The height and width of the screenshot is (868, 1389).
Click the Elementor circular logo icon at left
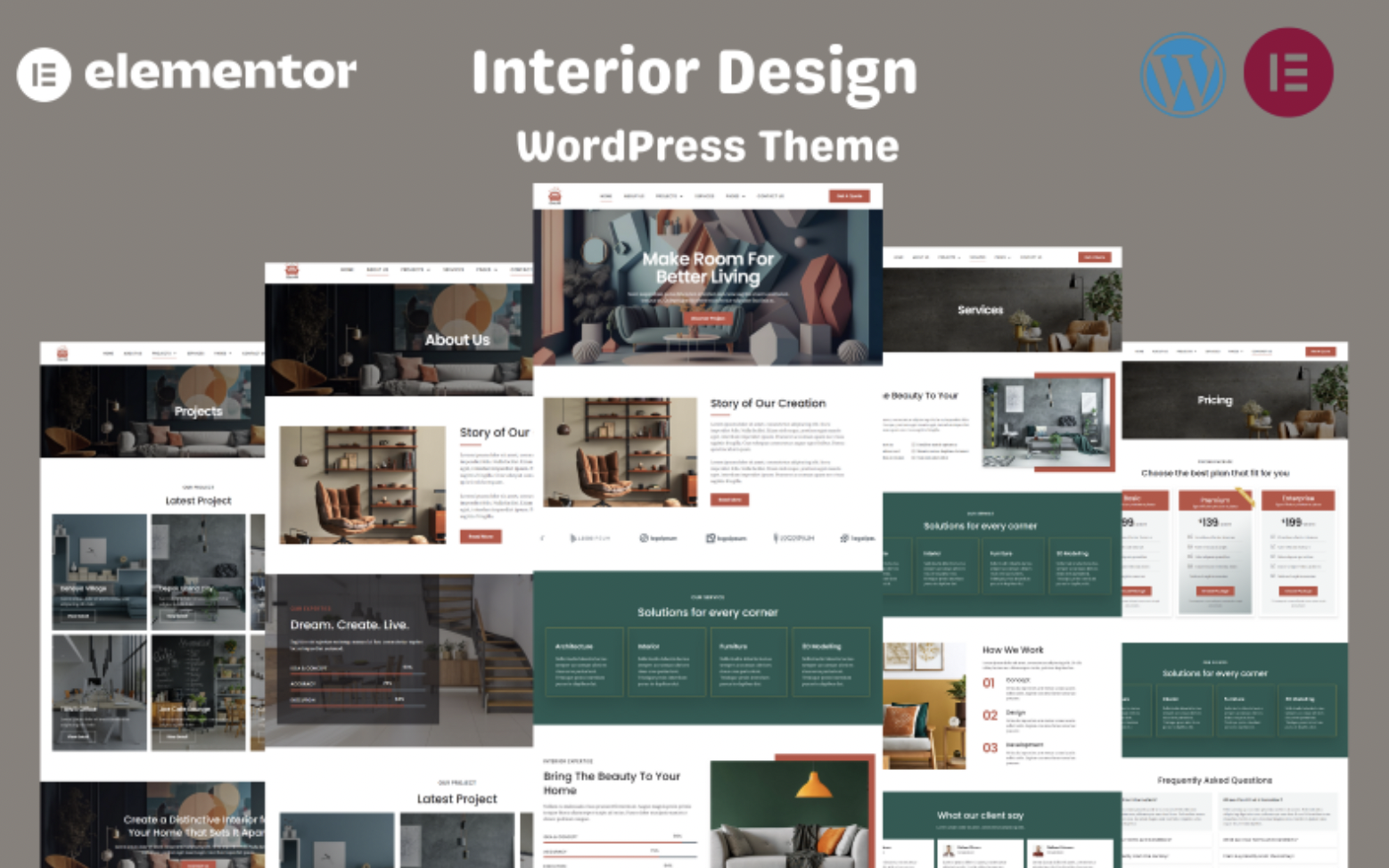[44, 74]
